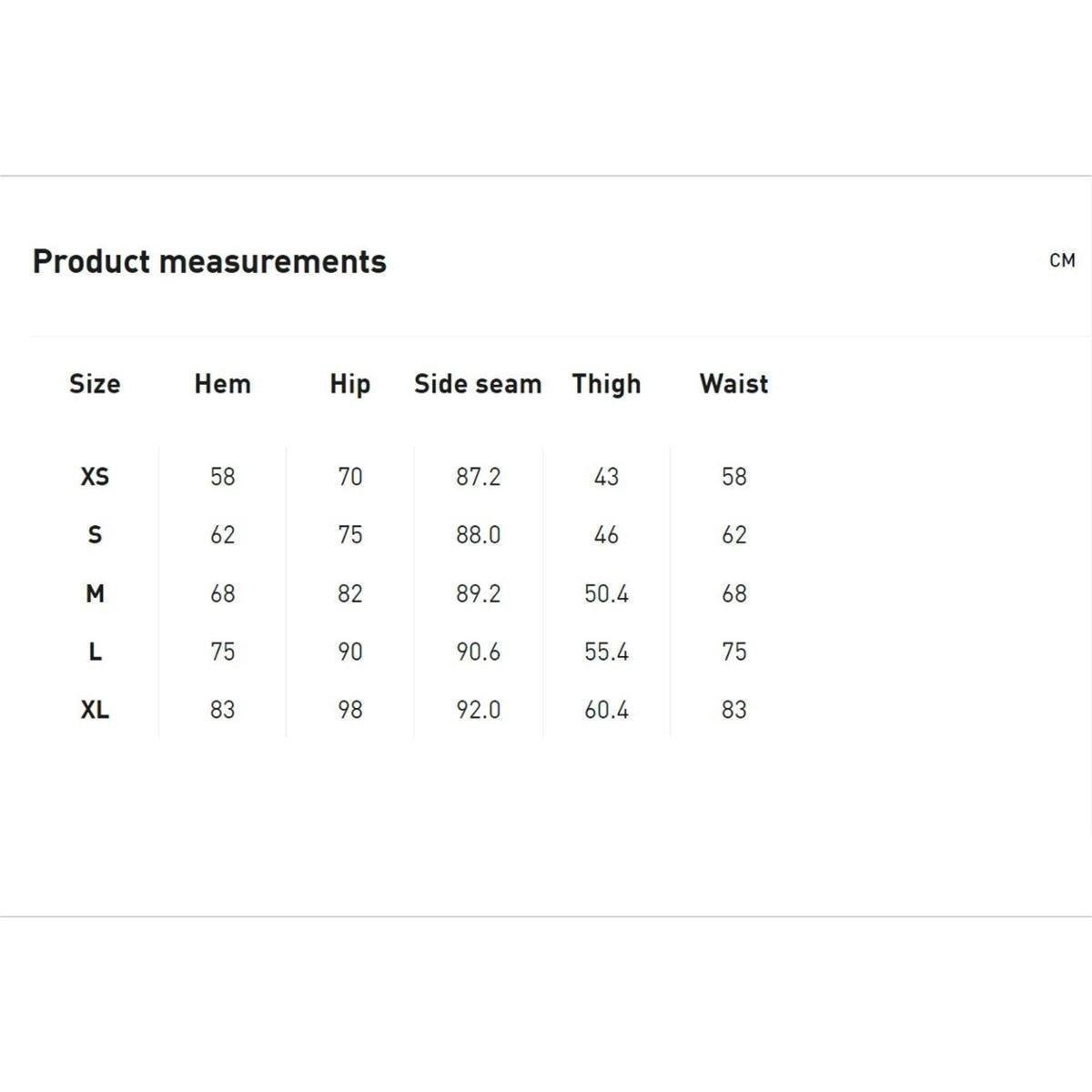Select the Size column header
1092x1092 pixels.
pyautogui.click(x=95, y=384)
